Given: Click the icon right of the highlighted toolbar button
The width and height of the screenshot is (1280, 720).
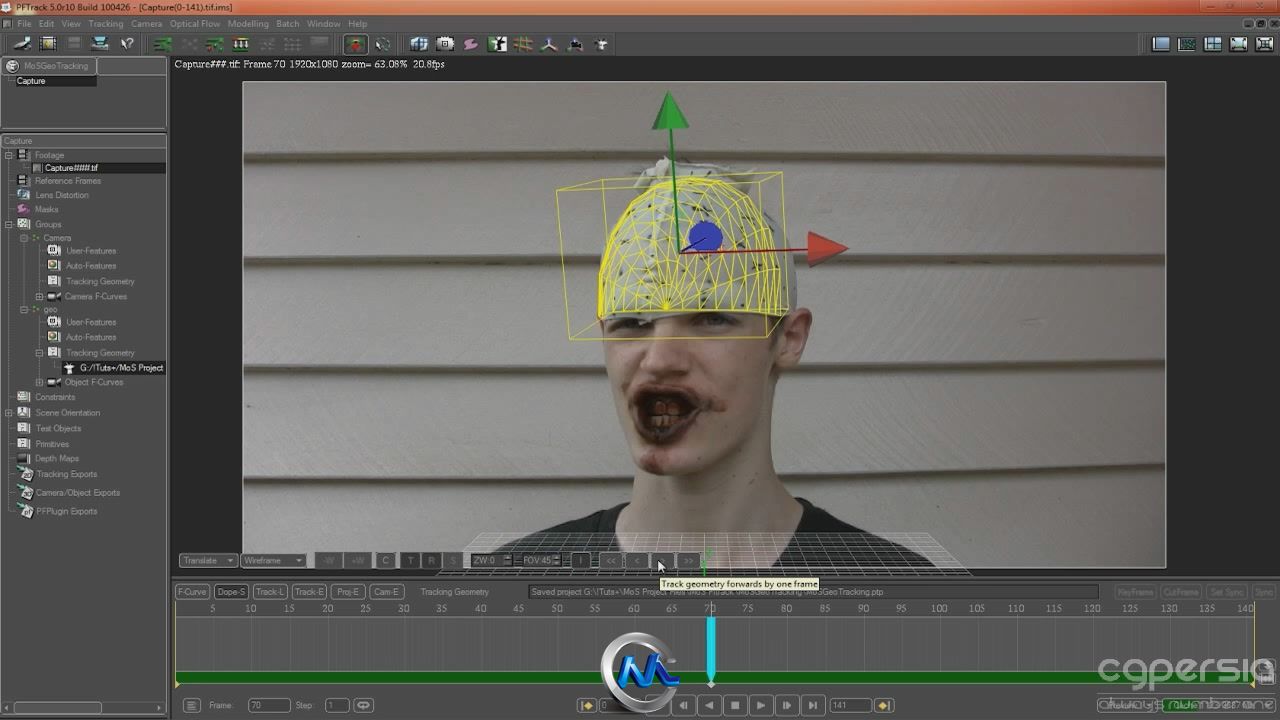Looking at the screenshot, I should (383, 44).
